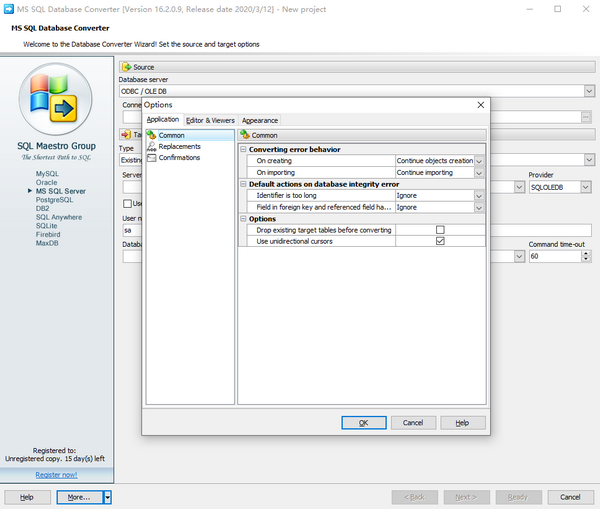Open the dropdown left of Provider

click(519, 187)
